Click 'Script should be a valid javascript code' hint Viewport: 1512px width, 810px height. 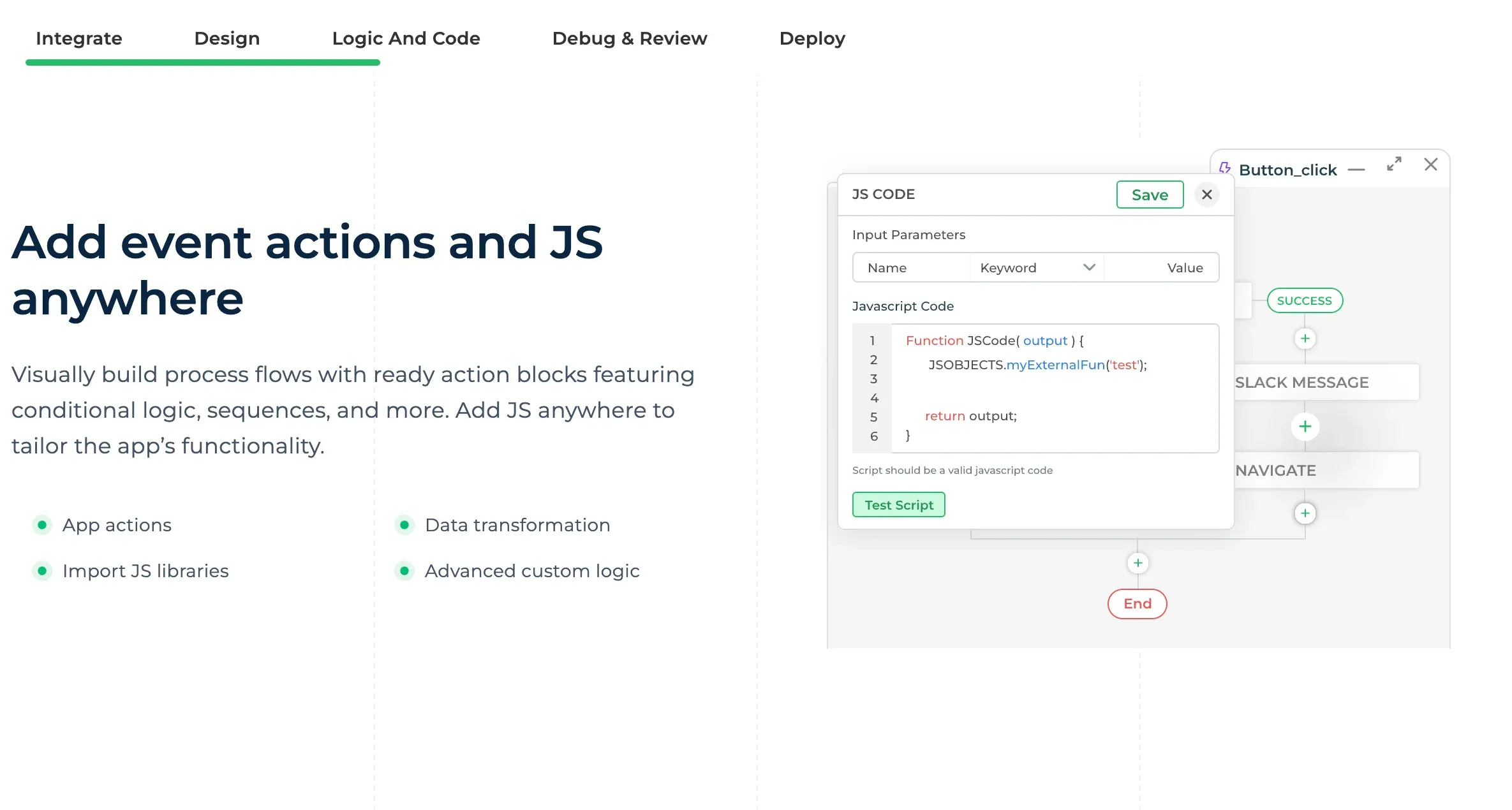point(952,470)
